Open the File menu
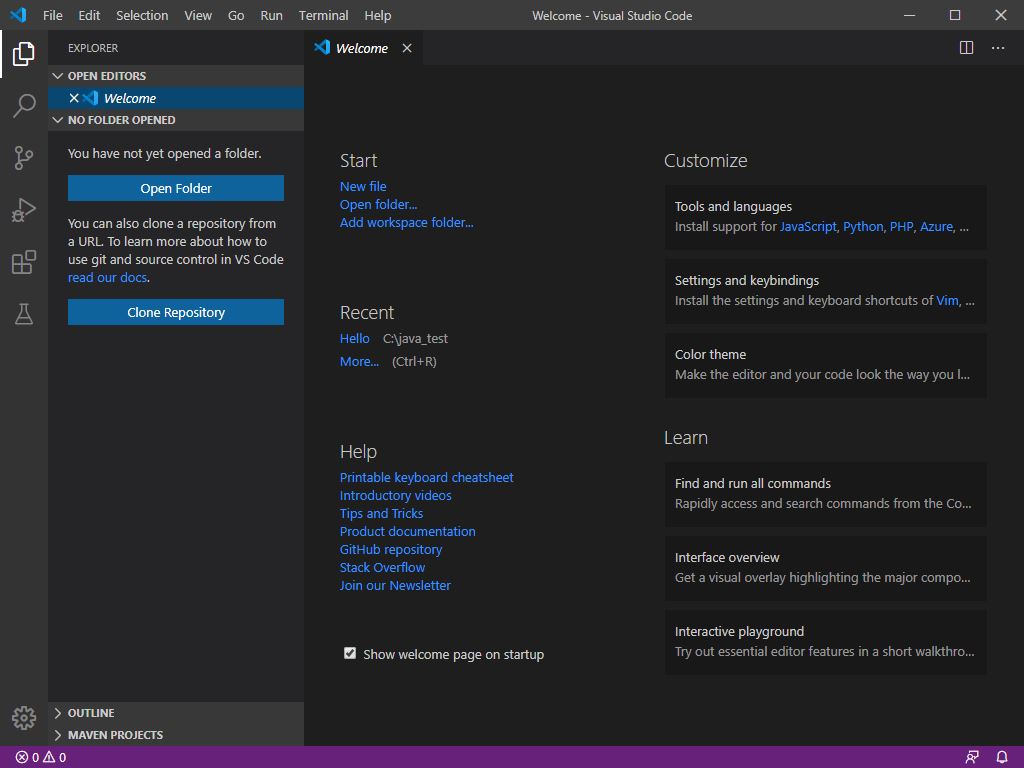This screenshot has height=768, width=1024. [53, 15]
